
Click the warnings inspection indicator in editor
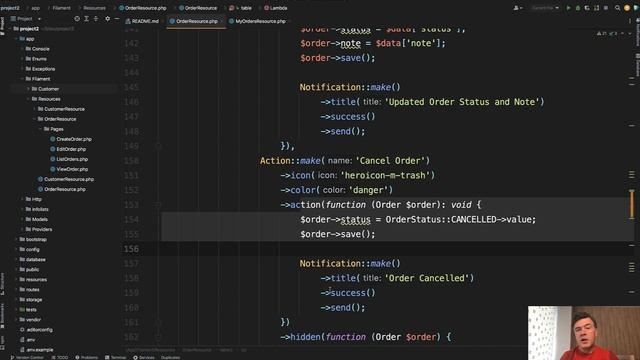click(x=607, y=33)
